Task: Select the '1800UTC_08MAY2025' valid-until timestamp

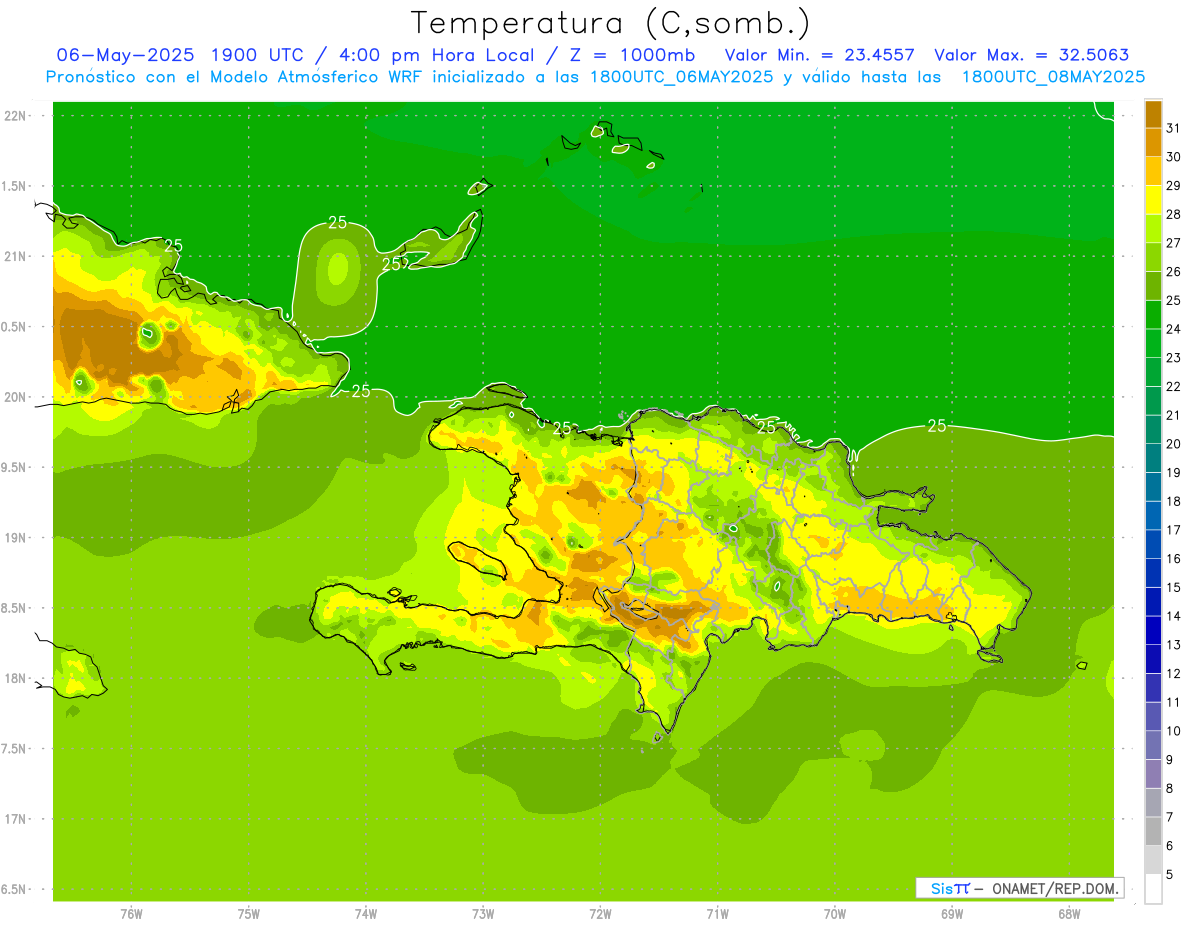Action: tap(1053, 77)
